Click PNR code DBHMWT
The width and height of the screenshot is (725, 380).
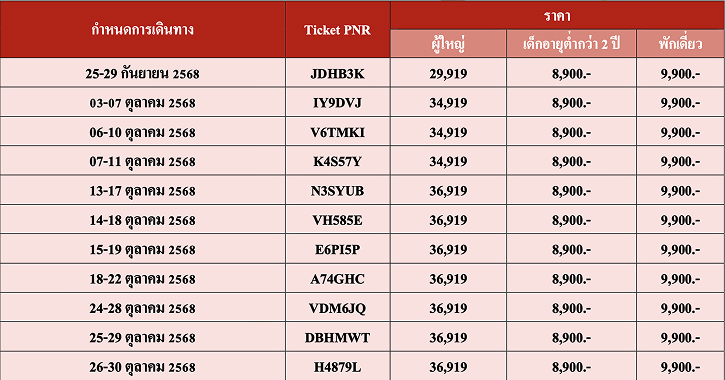338,337
